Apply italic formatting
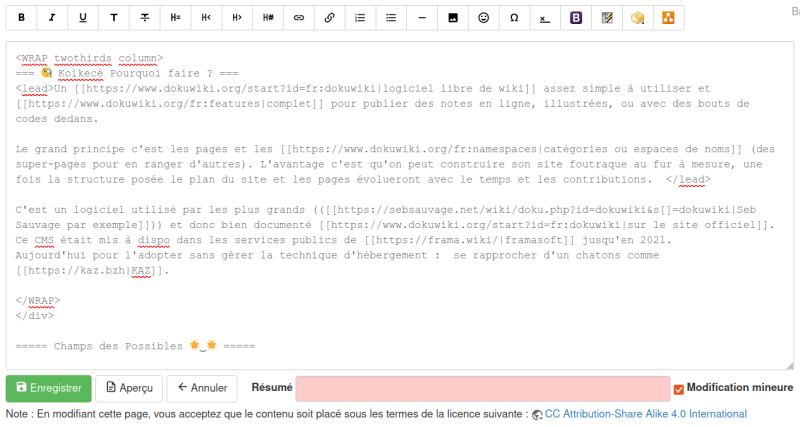This screenshot has width=800, height=427. [x=52, y=18]
